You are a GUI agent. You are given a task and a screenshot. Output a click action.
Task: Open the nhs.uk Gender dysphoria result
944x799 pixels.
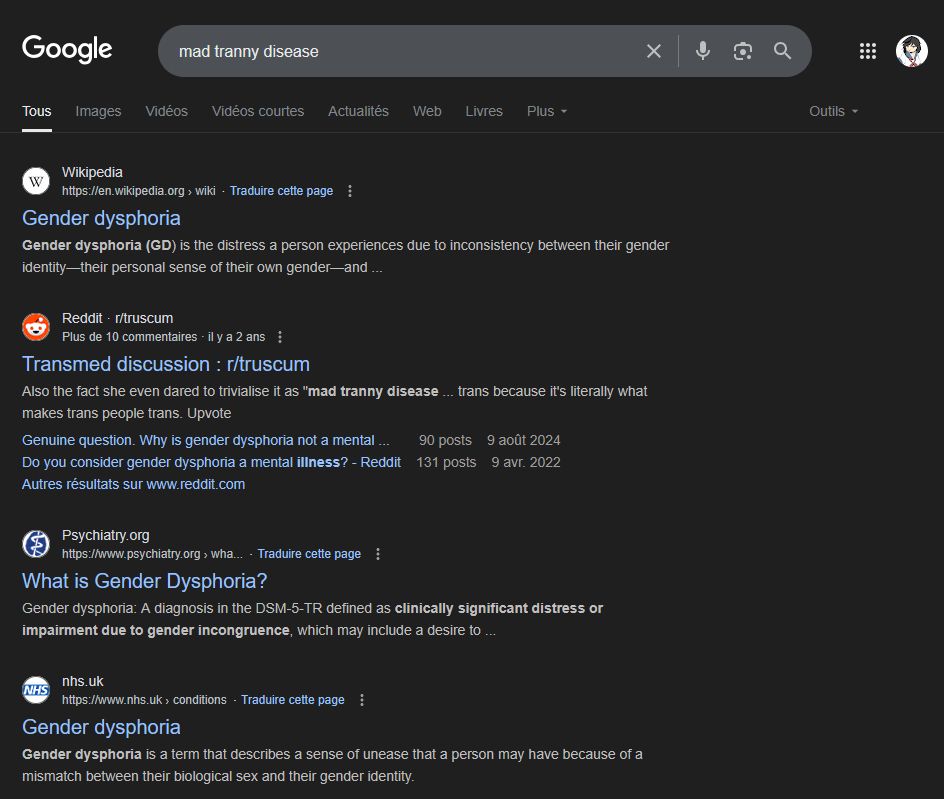tap(101, 727)
